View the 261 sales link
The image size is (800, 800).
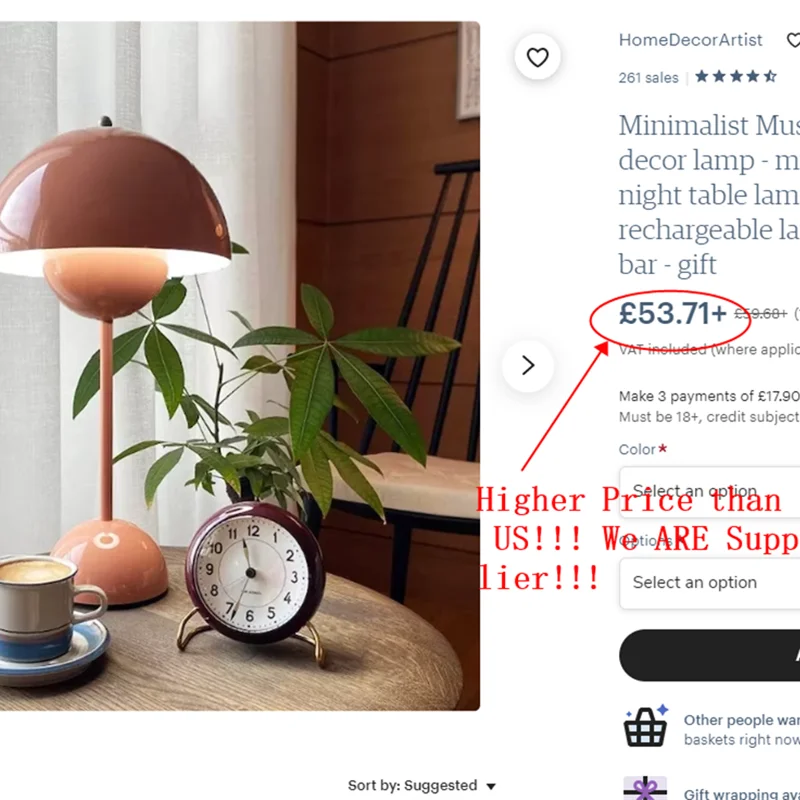648,78
